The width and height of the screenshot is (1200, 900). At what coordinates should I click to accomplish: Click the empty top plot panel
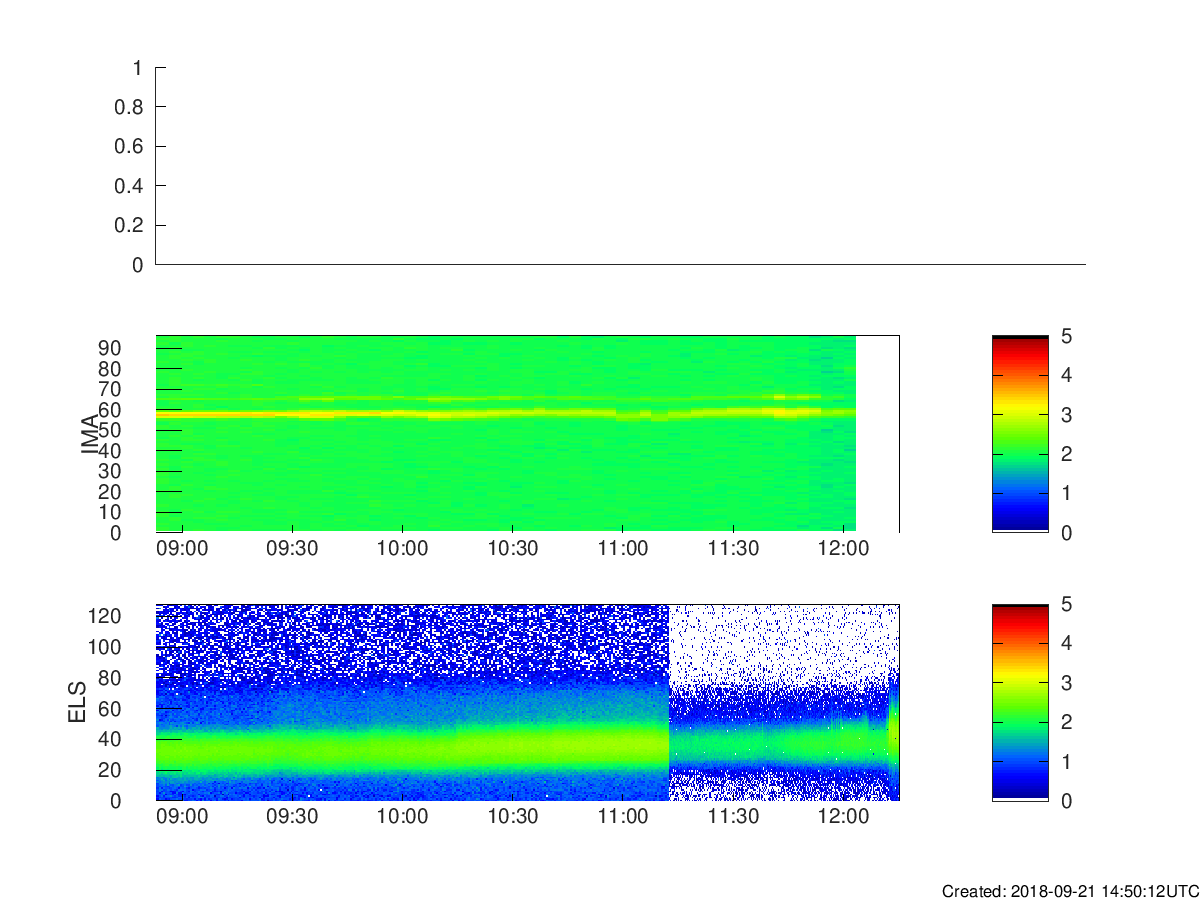point(620,166)
